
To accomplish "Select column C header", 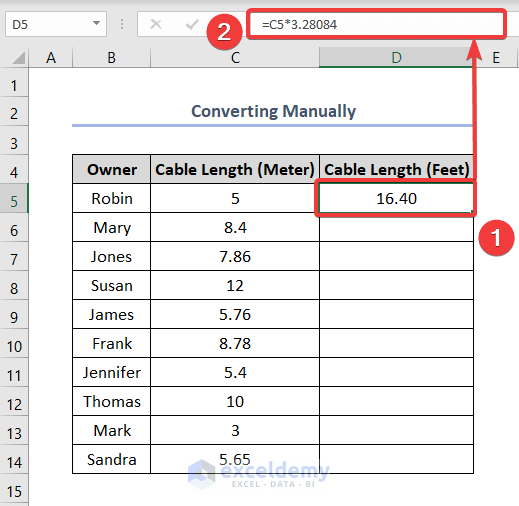I will point(235,58).
